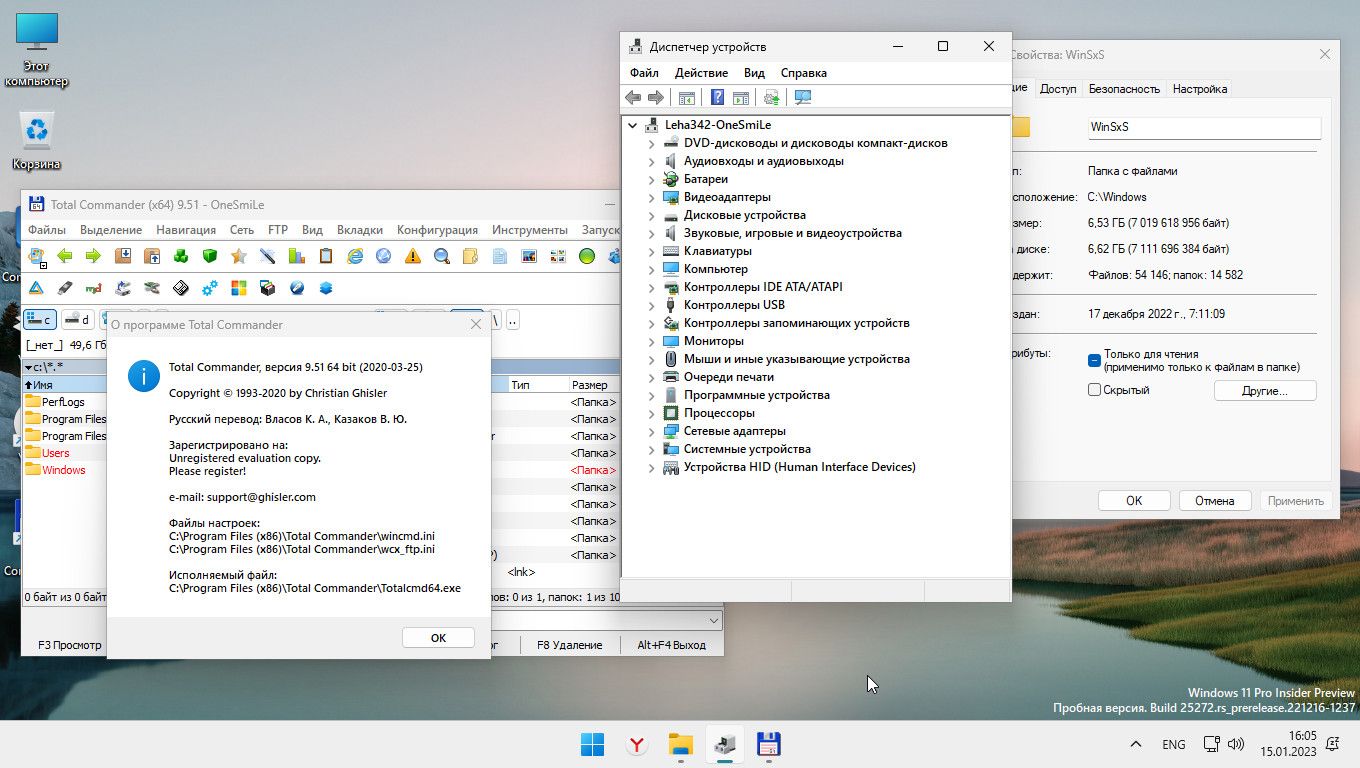The image size is (1360, 768).
Task: Open the Корзина desktop icon
Action: (37, 141)
